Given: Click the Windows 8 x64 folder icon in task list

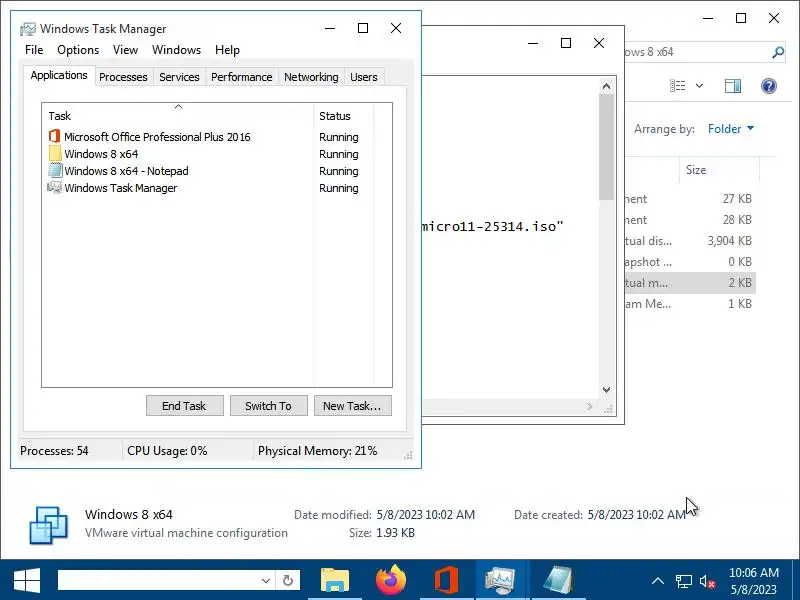Looking at the screenshot, I should coord(55,154).
